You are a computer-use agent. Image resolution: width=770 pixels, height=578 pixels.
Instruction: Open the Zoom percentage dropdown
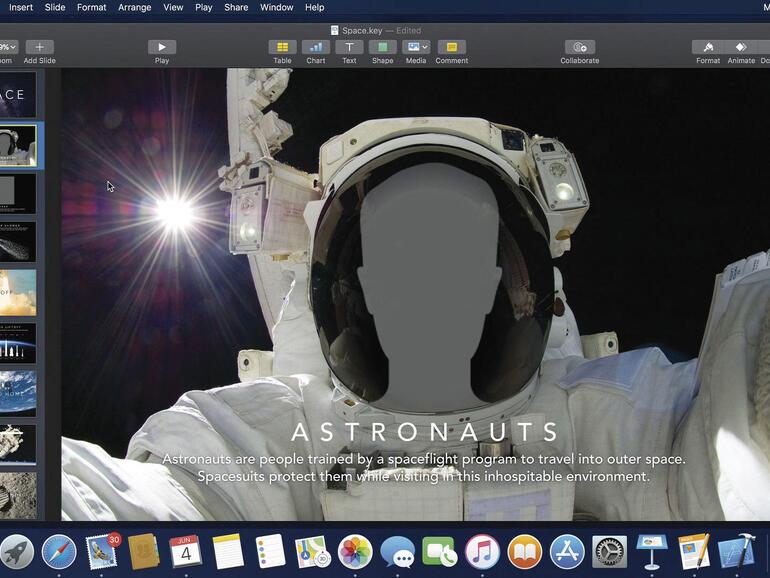tap(8, 47)
